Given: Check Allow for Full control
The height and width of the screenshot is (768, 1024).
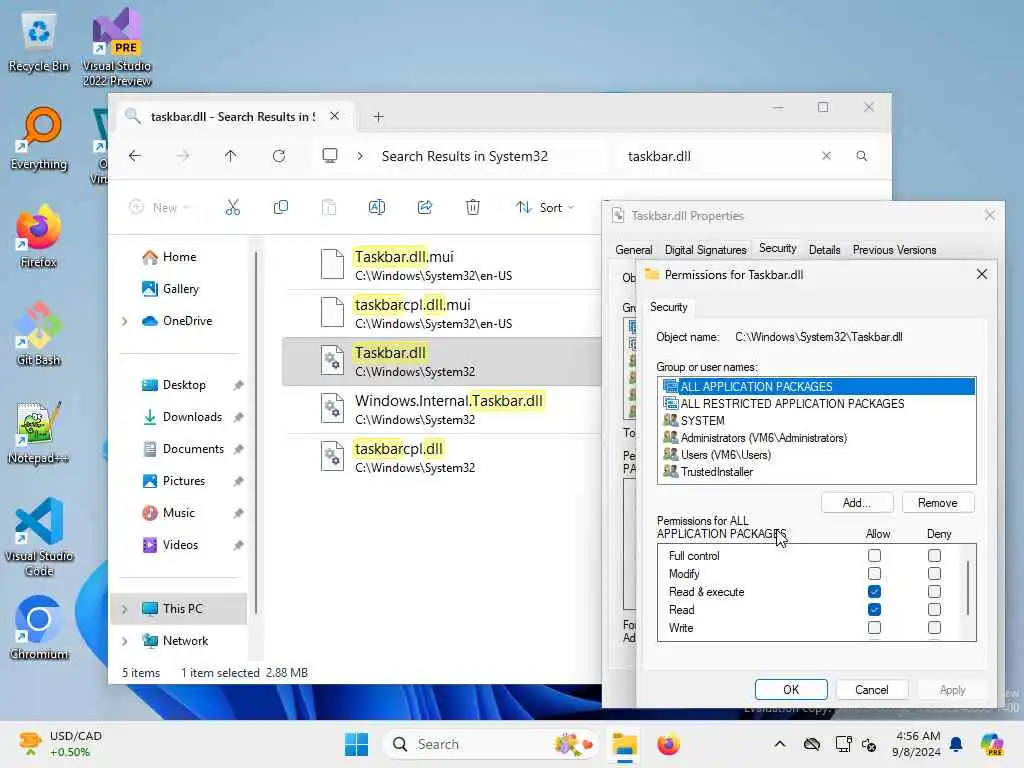Looking at the screenshot, I should pos(874,556).
